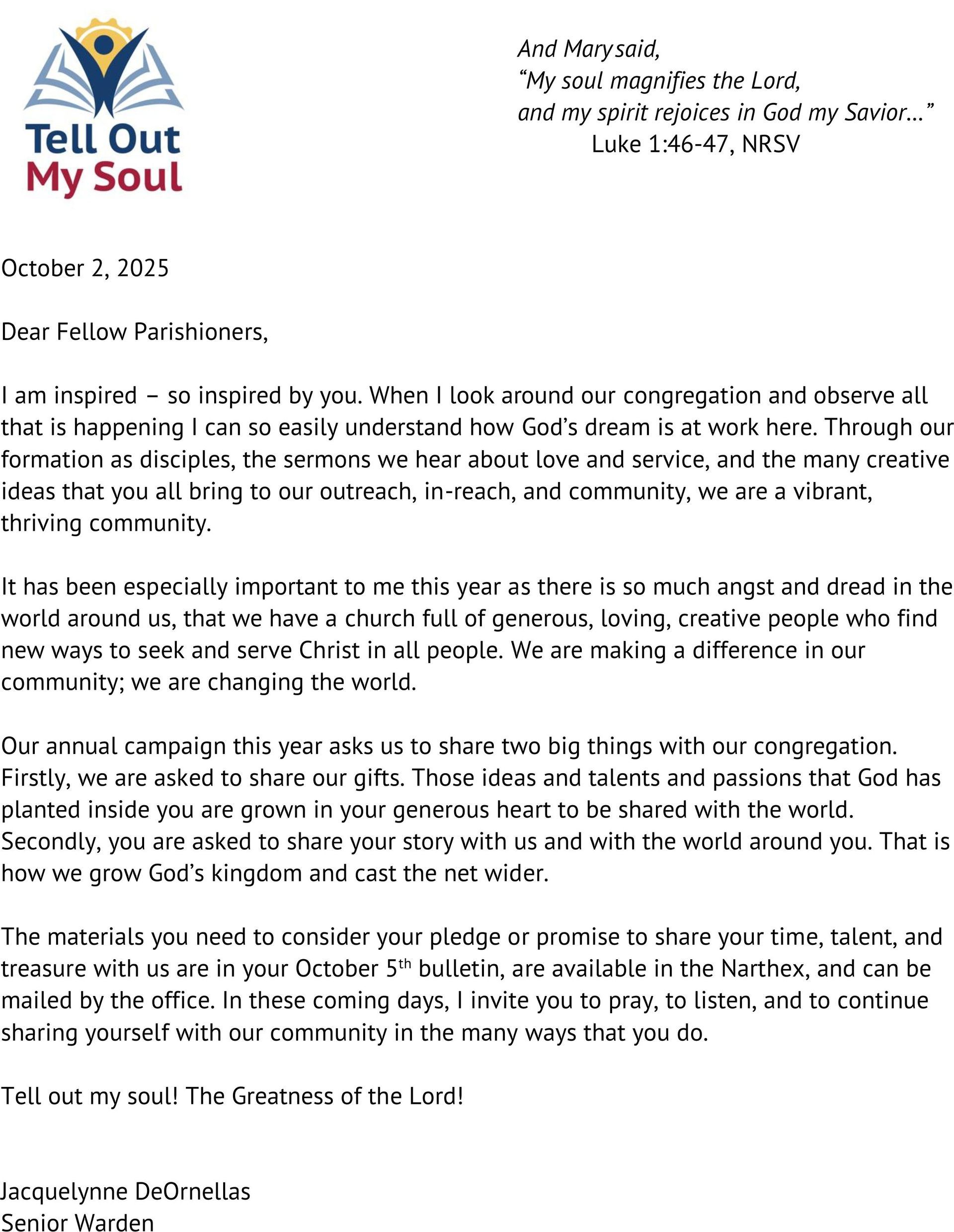Click the name Jacquelynne DeOrnellas

(126, 1191)
